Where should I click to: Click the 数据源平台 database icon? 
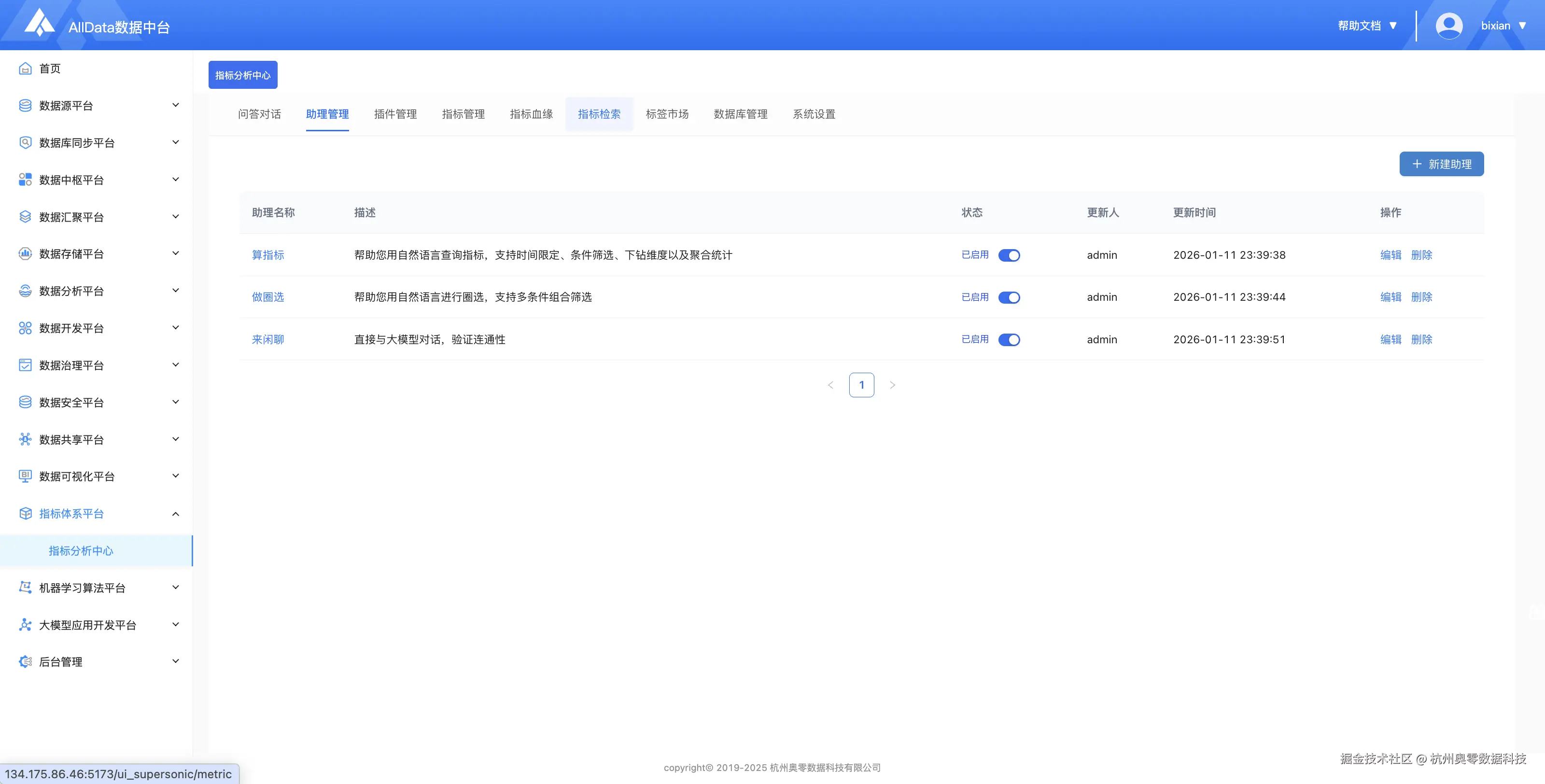(25, 106)
